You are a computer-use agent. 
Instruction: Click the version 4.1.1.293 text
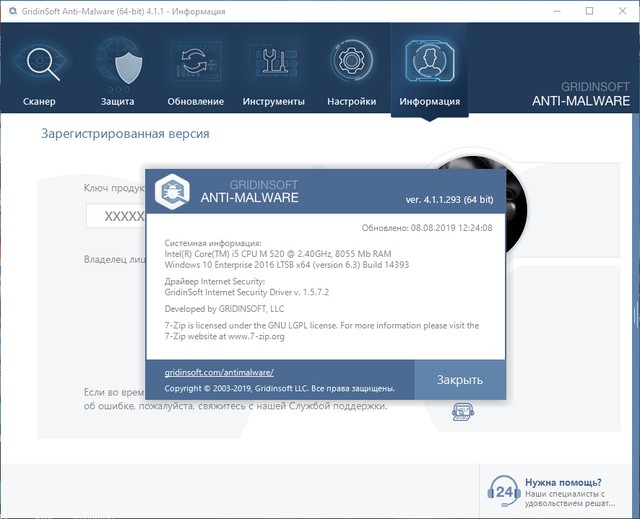[x=449, y=199]
